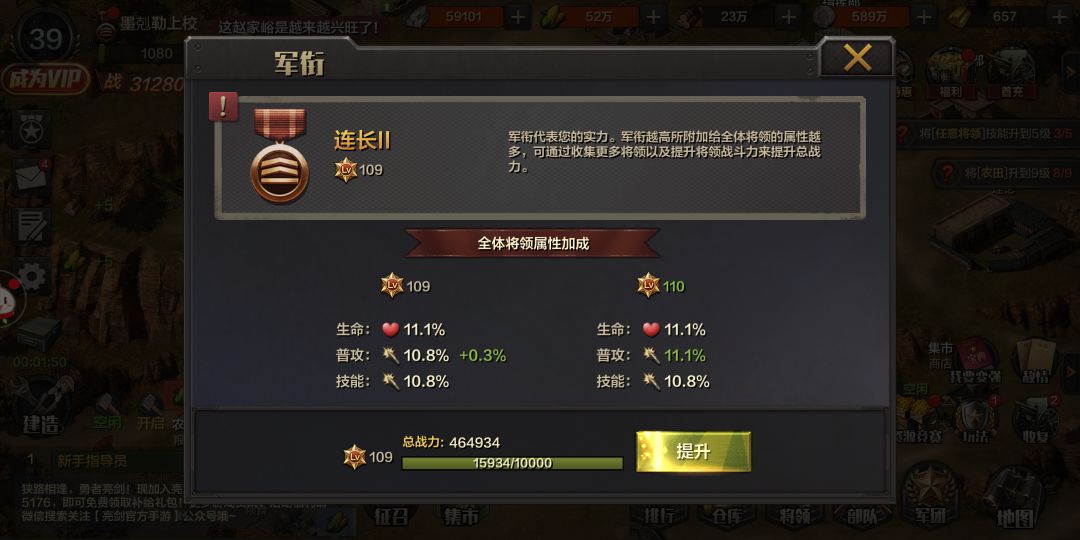Viewport: 1080px width, 540px height.
Task: Click the 总战力 progress bar
Action: click(x=512, y=463)
